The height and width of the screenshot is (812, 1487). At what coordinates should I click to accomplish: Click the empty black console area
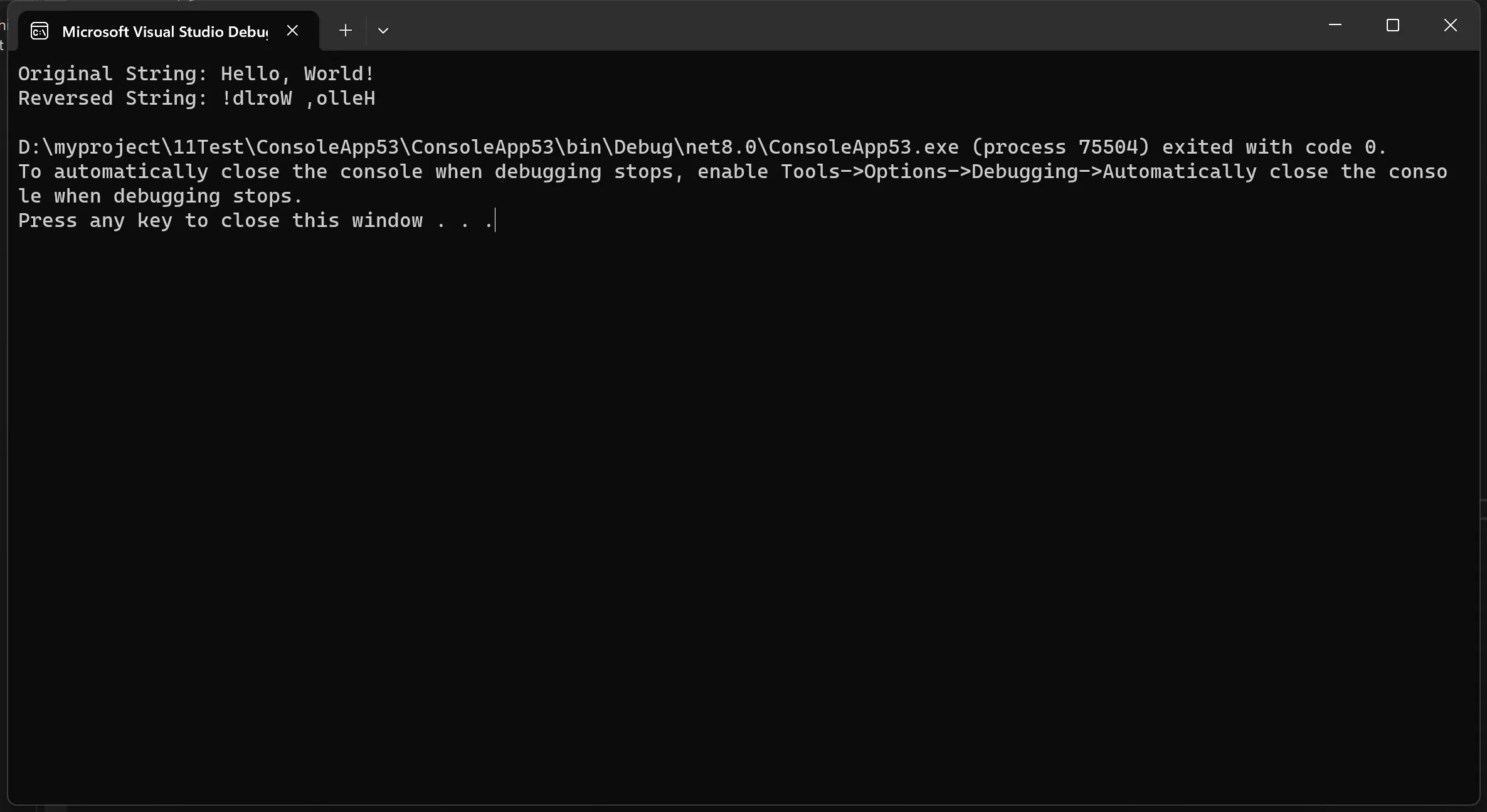coord(740,502)
